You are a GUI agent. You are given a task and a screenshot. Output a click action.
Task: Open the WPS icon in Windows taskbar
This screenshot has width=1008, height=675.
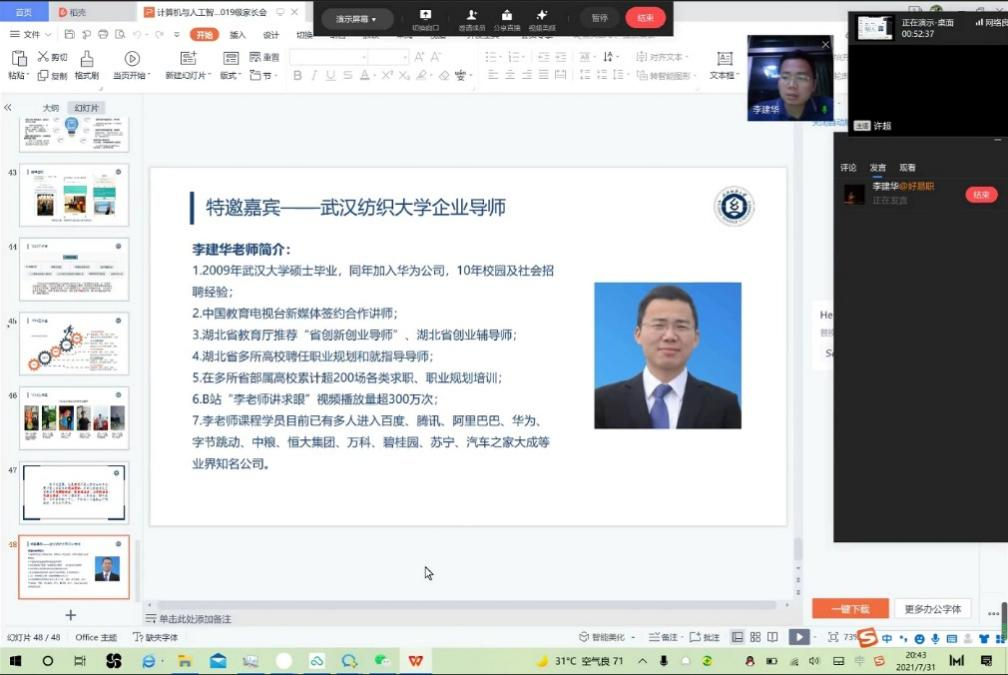[414, 661]
